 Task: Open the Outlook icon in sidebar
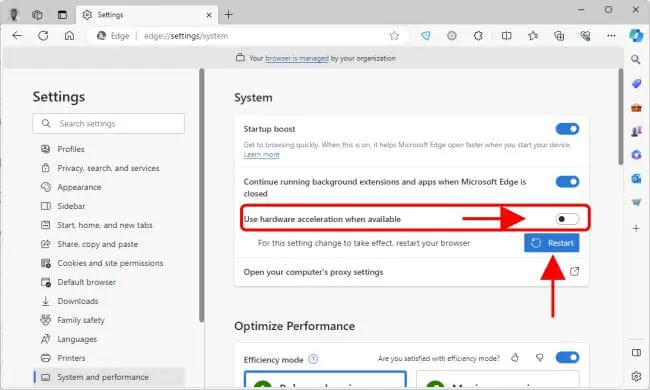click(636, 179)
